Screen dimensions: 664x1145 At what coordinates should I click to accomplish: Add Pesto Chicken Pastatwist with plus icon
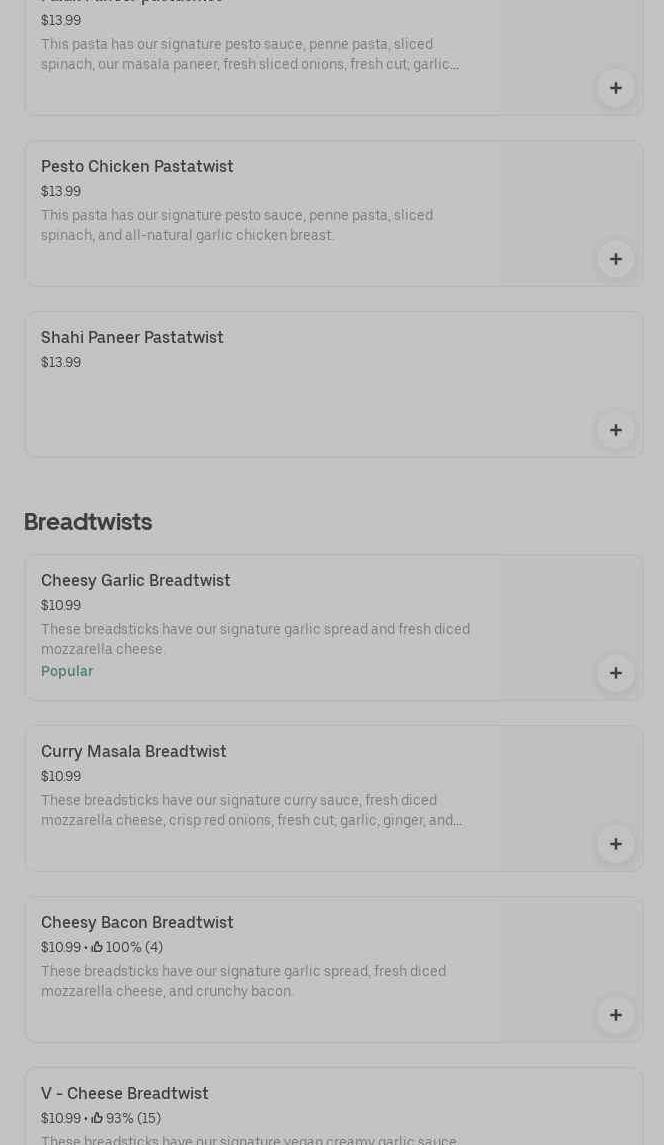click(616, 259)
